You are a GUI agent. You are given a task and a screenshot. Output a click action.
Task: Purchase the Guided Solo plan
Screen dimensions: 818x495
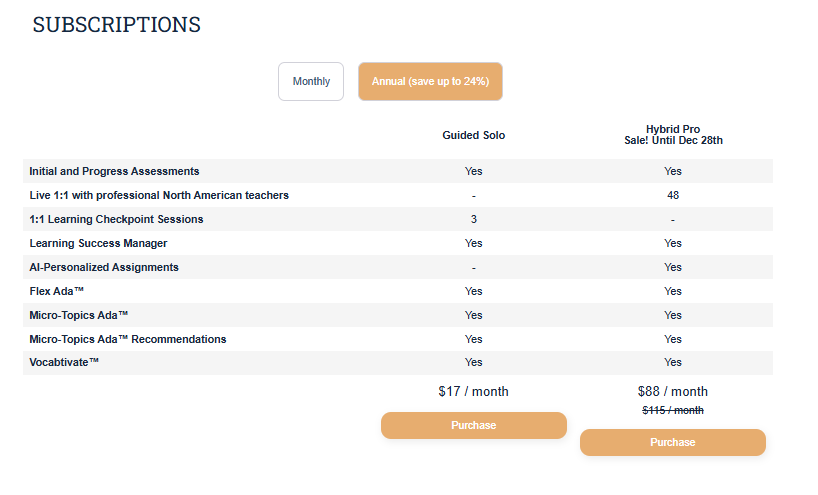pyautogui.click(x=473, y=425)
